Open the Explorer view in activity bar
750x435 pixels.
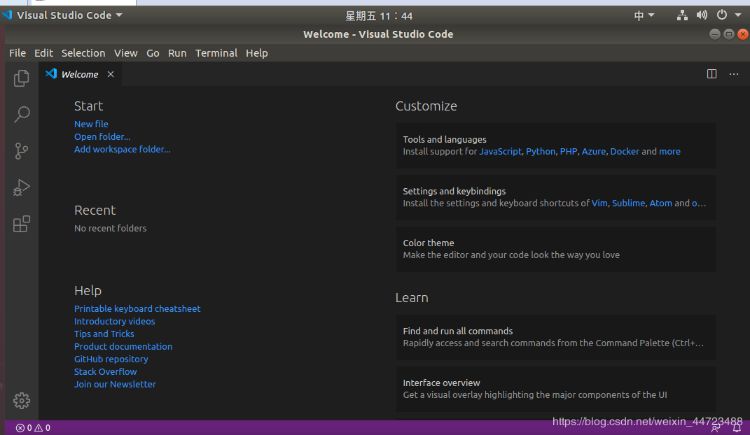coord(21,78)
